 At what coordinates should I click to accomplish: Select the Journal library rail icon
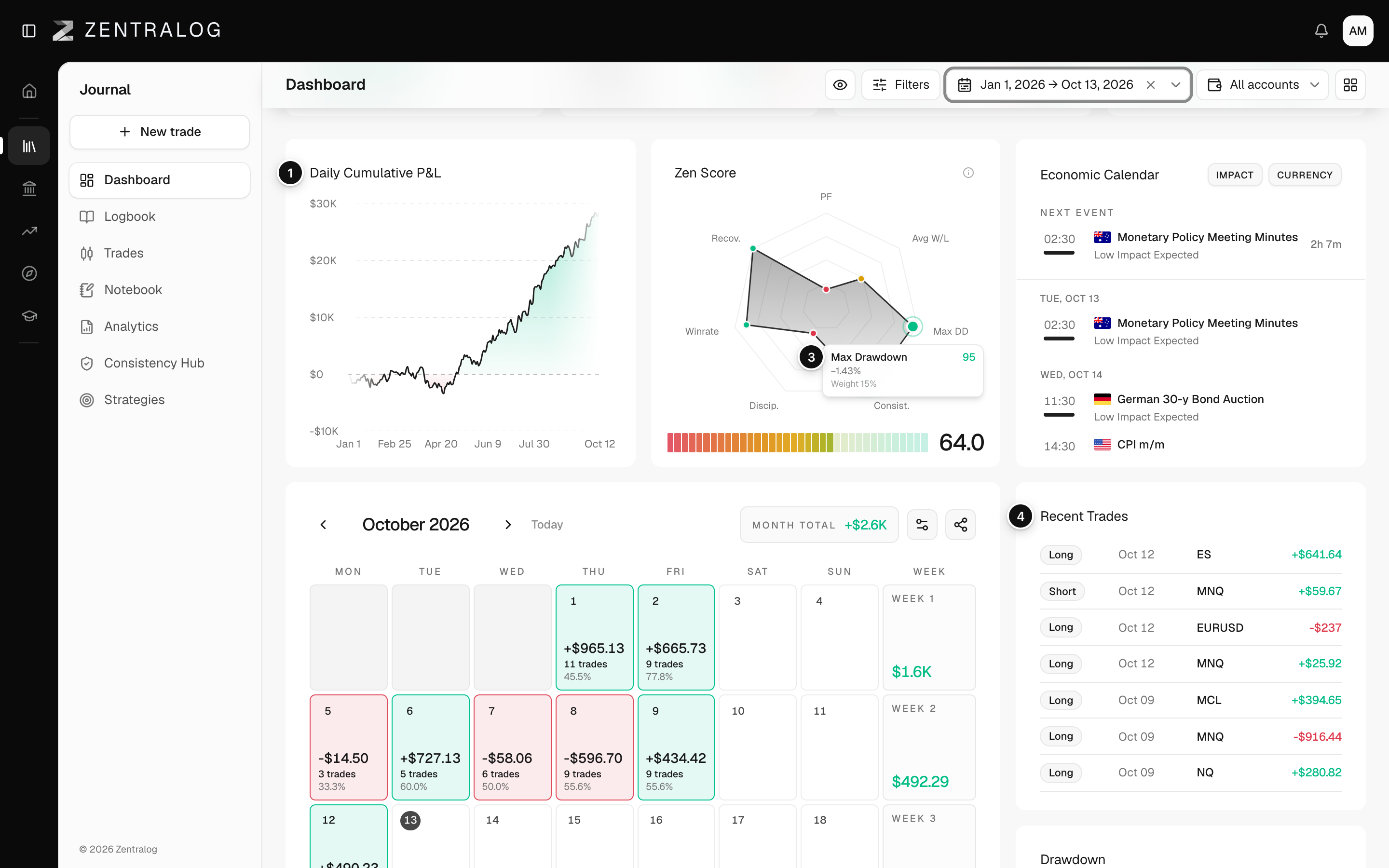29,146
